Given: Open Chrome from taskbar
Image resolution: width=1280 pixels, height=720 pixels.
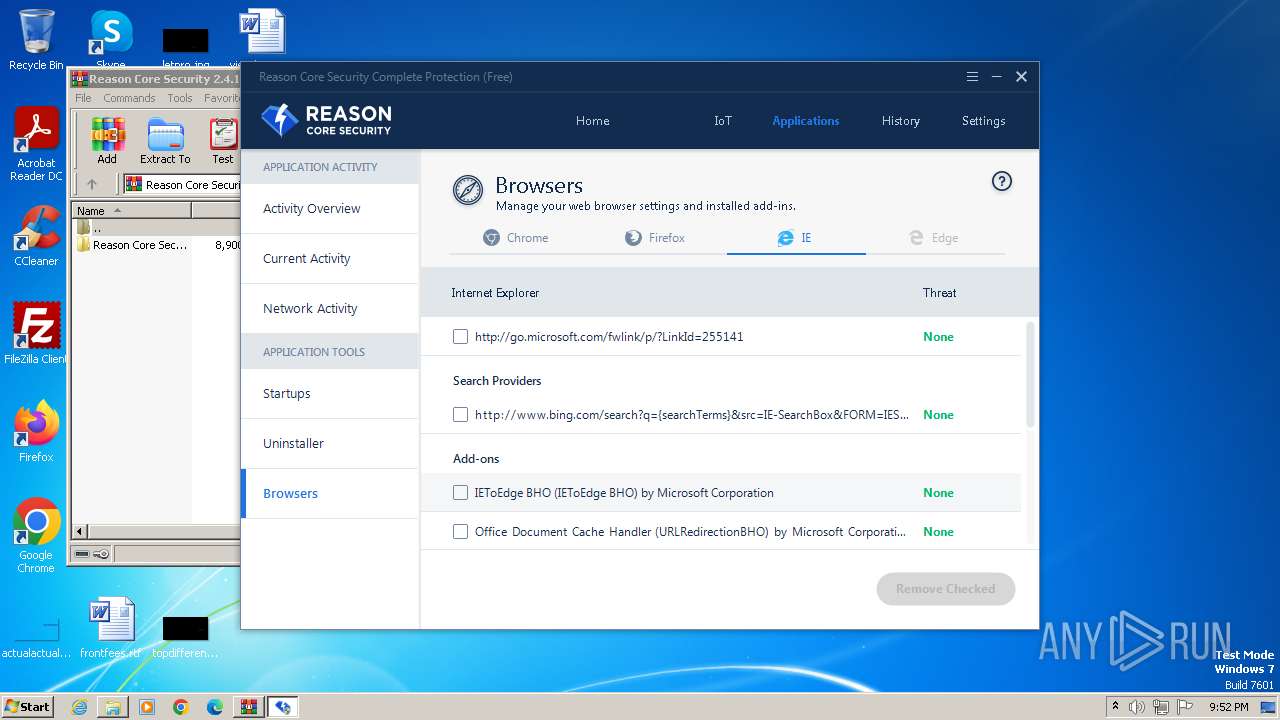Looking at the screenshot, I should point(181,707).
